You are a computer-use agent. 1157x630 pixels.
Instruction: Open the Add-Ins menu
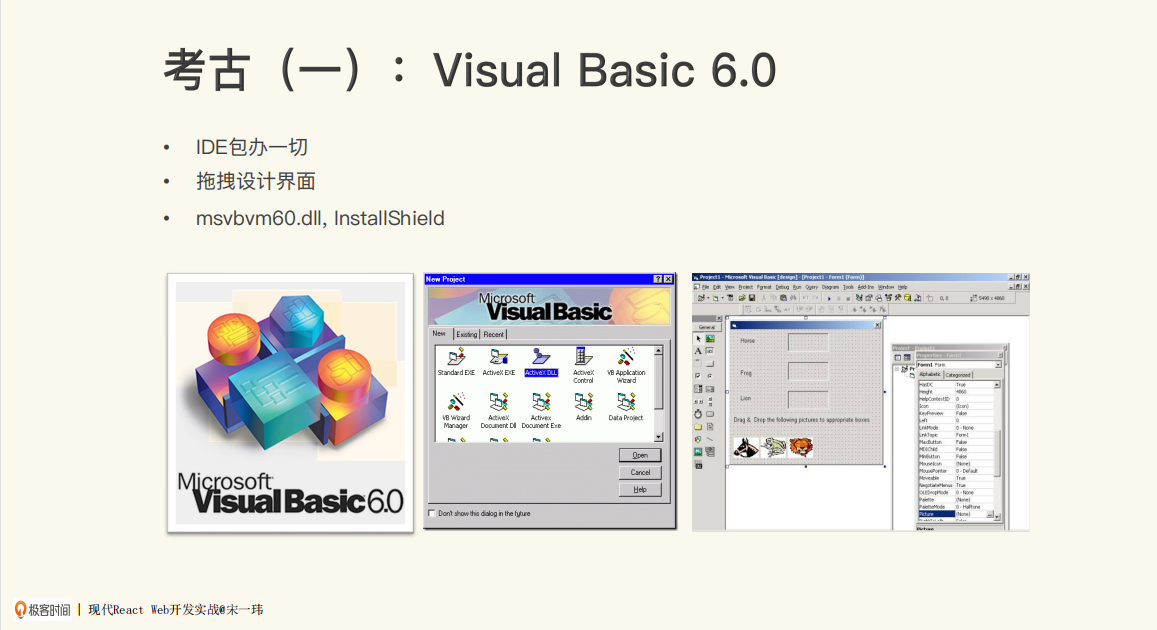point(866,287)
